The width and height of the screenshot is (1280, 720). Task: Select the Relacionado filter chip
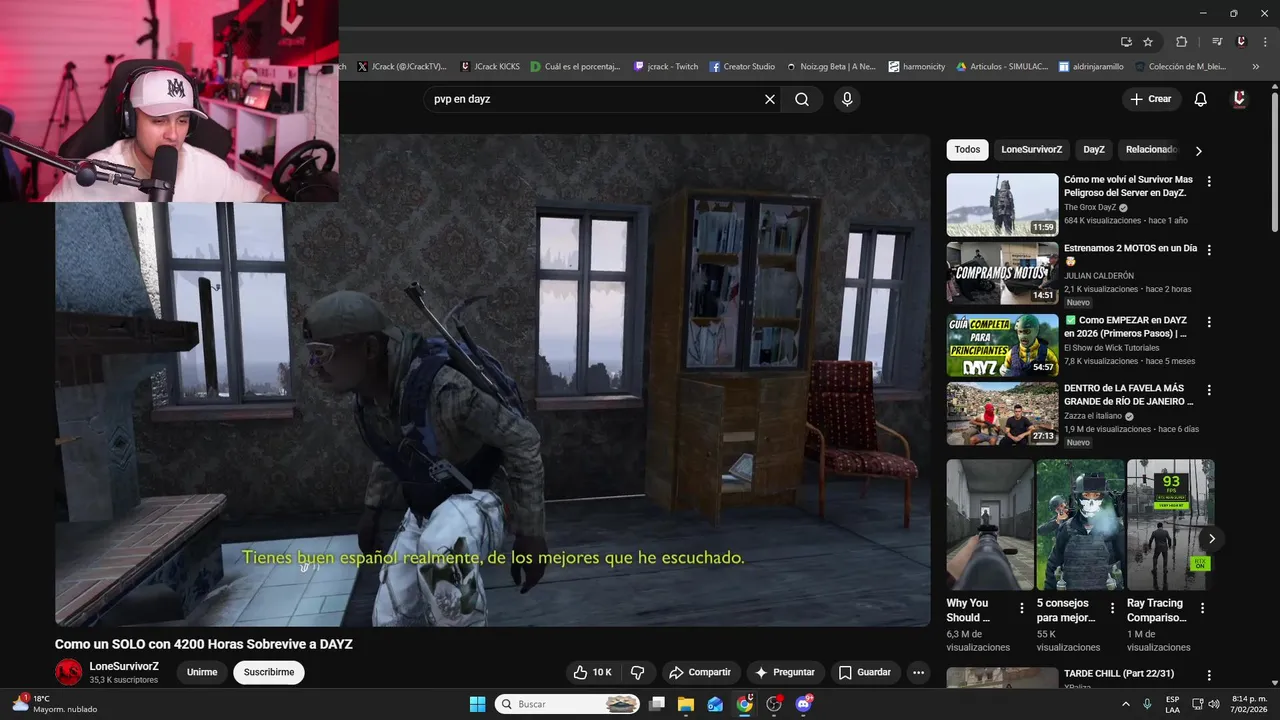(x=1150, y=150)
